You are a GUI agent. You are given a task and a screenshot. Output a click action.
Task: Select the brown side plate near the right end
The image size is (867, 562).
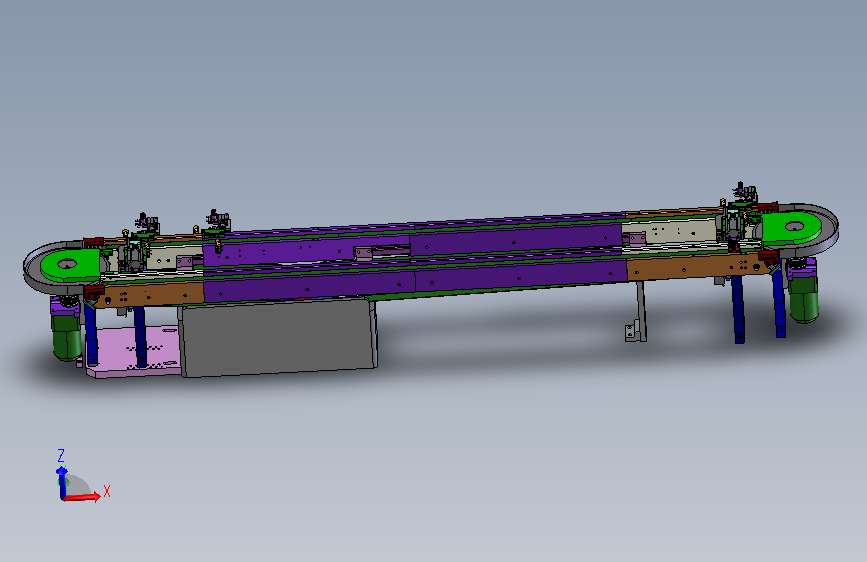(x=698, y=267)
